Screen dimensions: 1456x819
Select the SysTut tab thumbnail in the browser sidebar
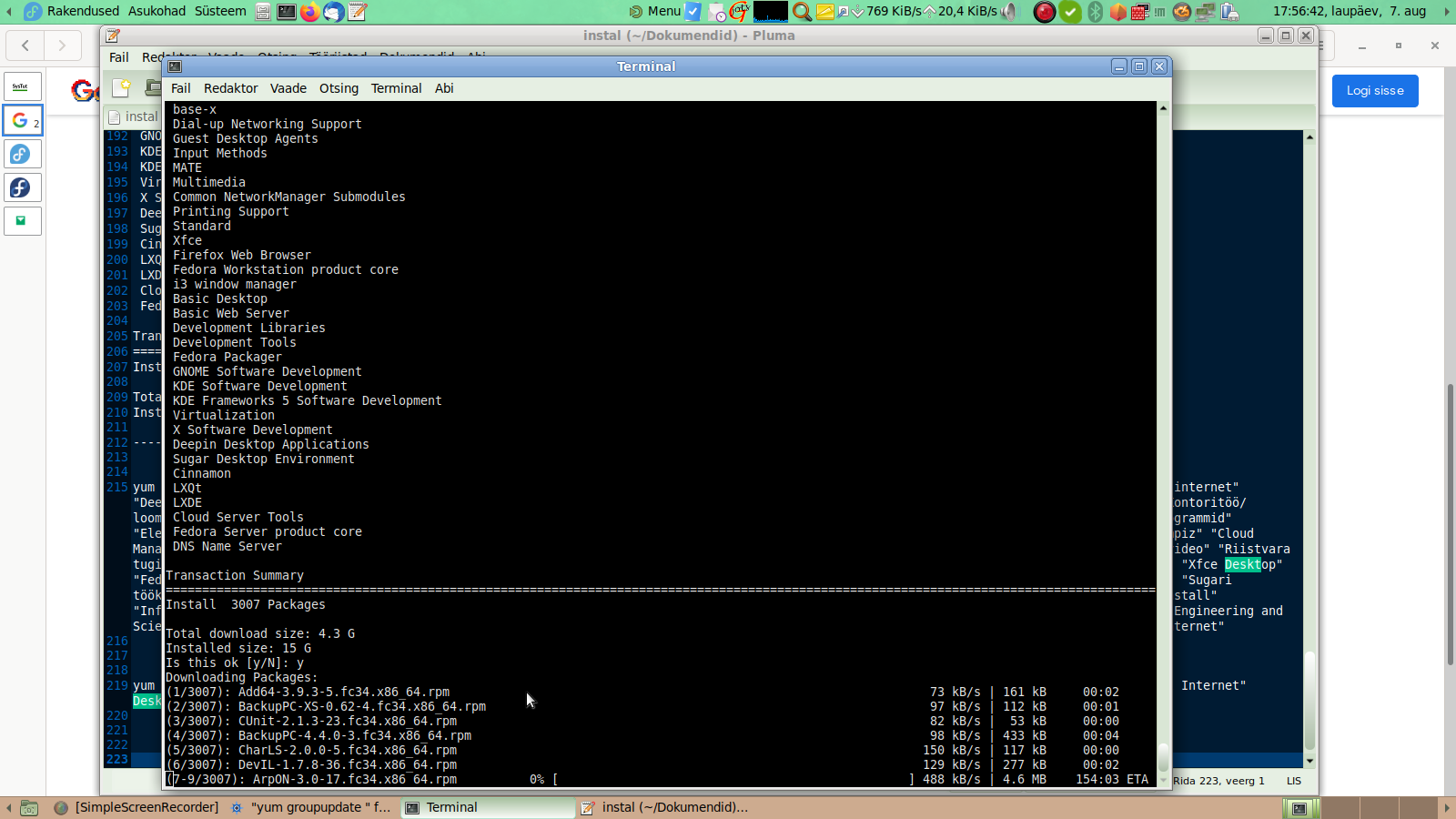pos(22,87)
